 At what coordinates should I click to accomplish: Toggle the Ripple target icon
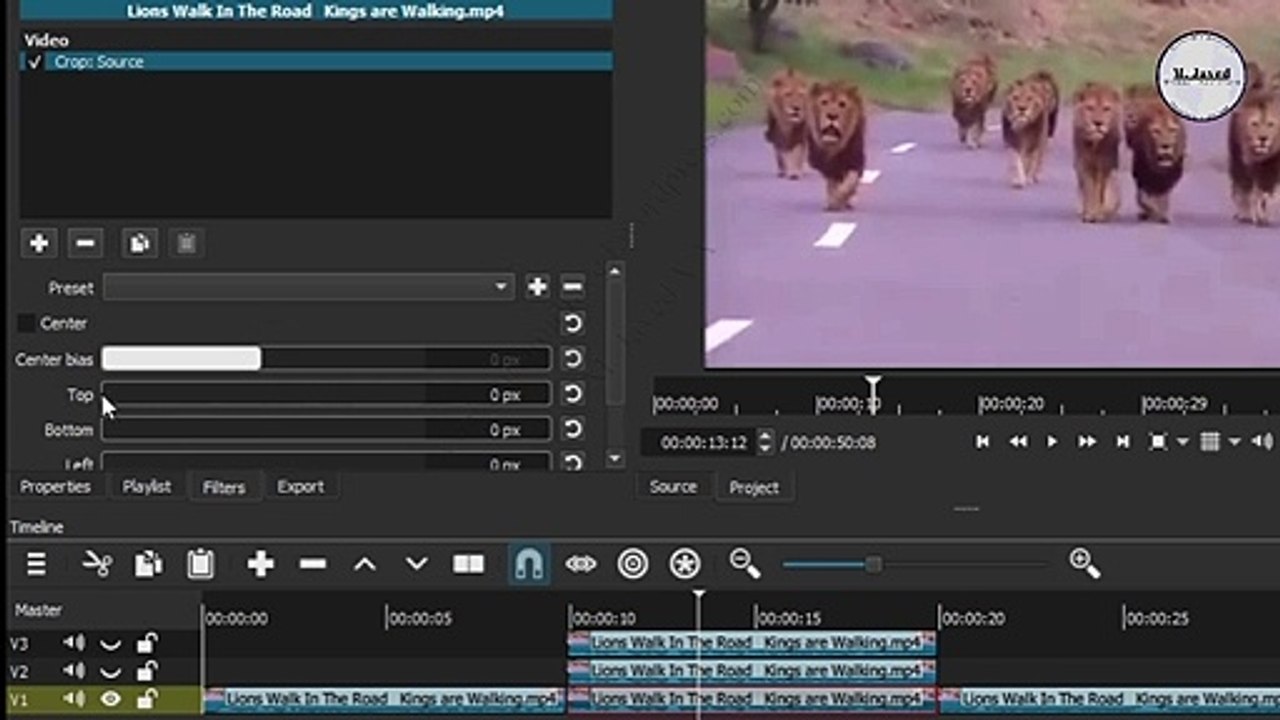(632, 565)
